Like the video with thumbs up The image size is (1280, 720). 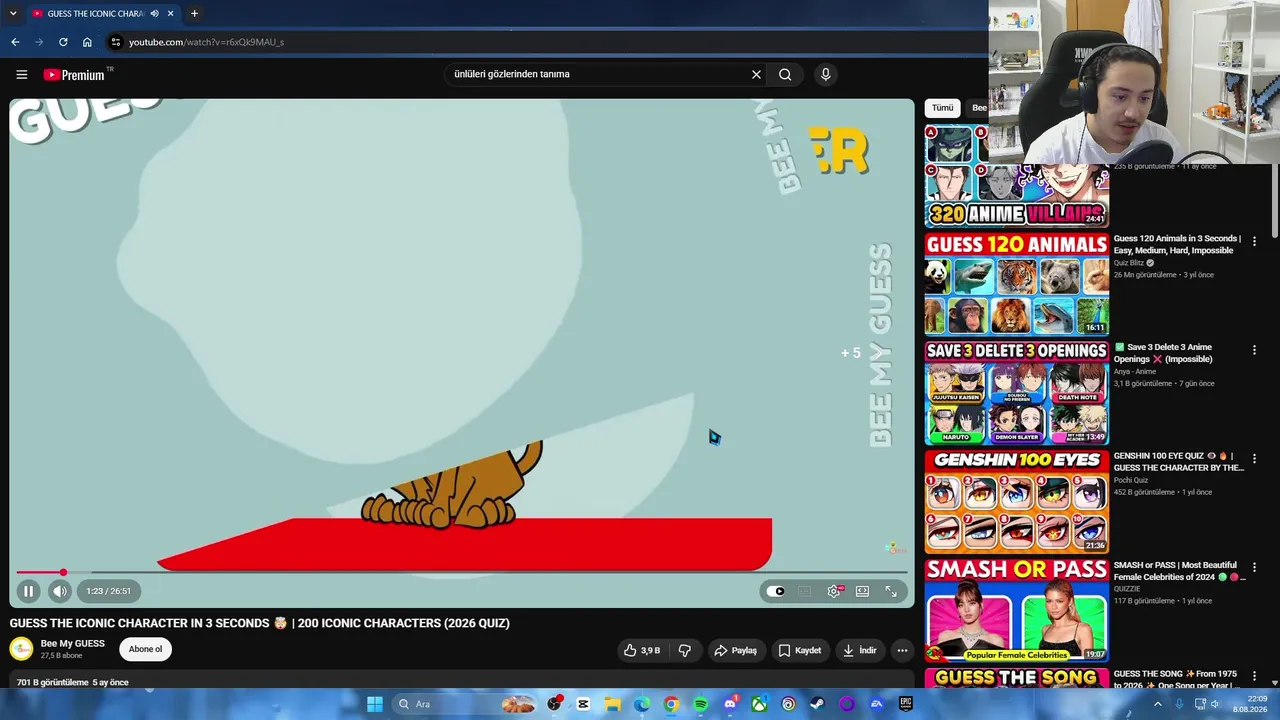pyautogui.click(x=641, y=650)
